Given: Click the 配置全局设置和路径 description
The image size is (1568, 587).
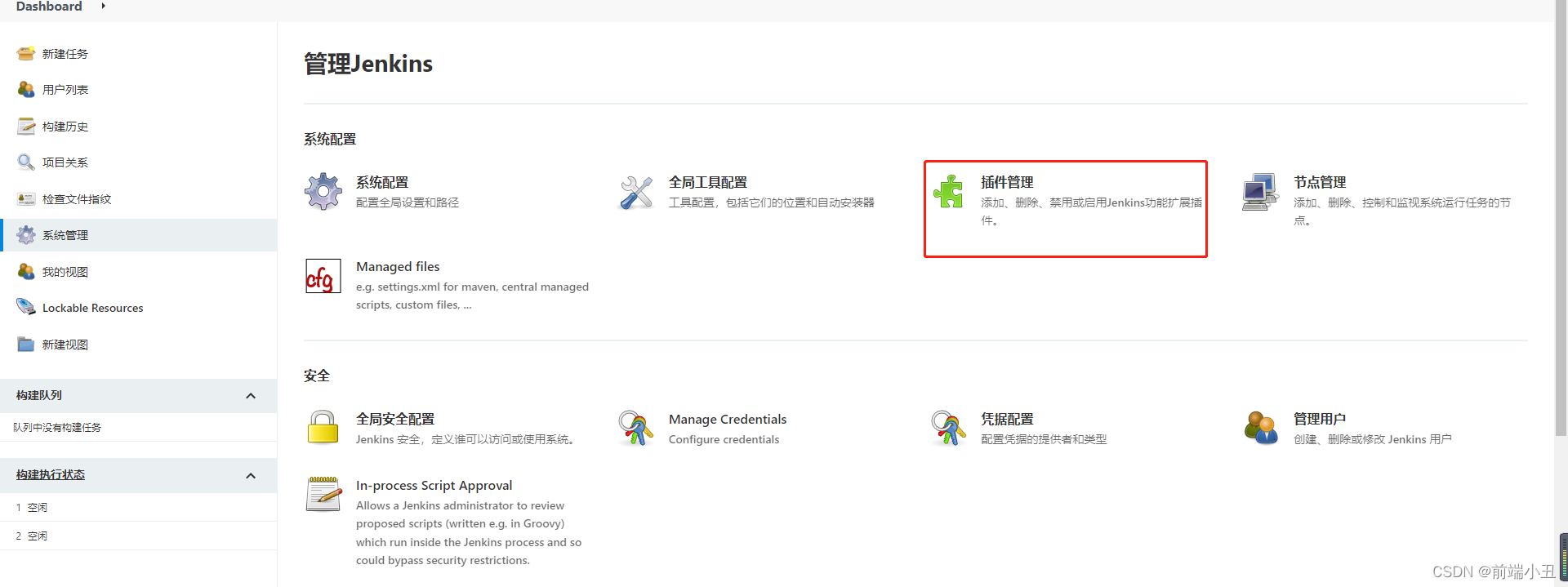Looking at the screenshot, I should (x=408, y=202).
